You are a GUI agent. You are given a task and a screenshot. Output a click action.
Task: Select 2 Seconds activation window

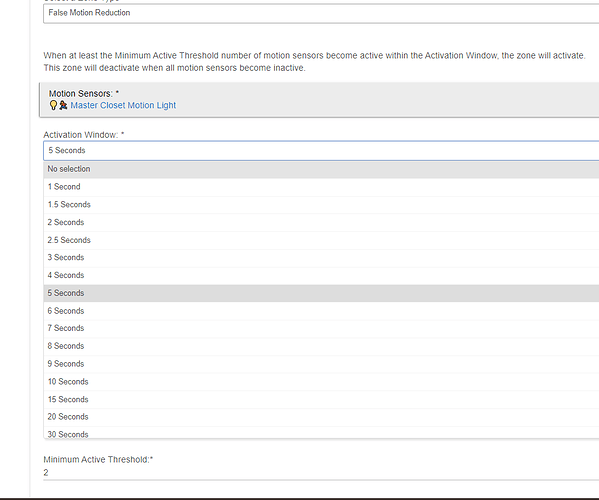321,223
